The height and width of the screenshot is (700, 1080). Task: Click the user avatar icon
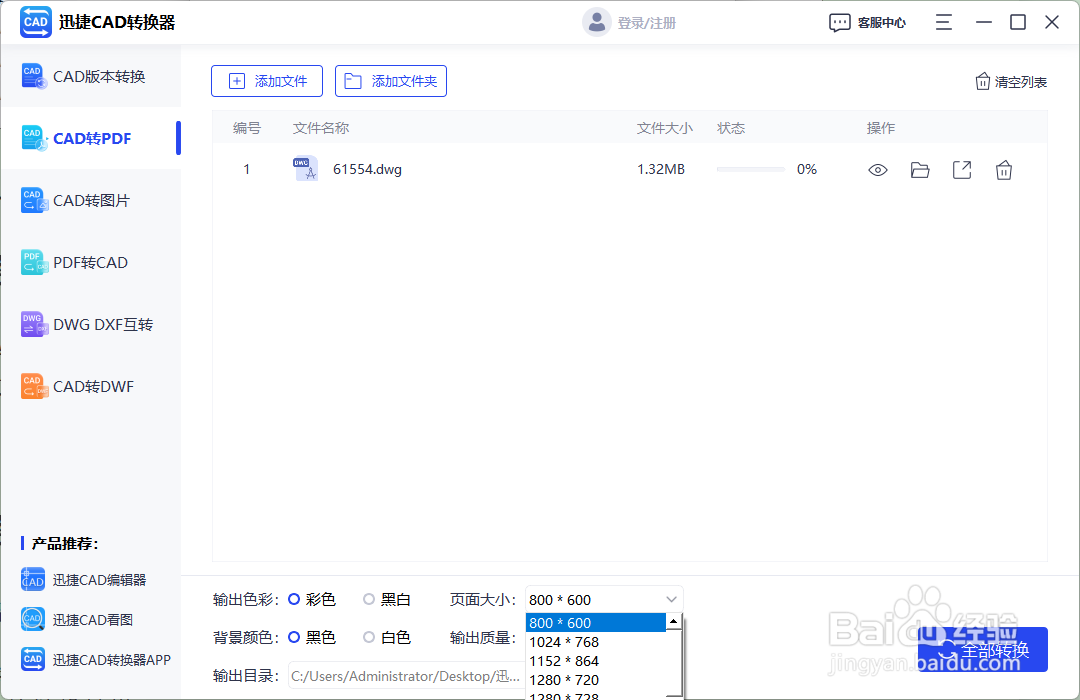(x=596, y=23)
